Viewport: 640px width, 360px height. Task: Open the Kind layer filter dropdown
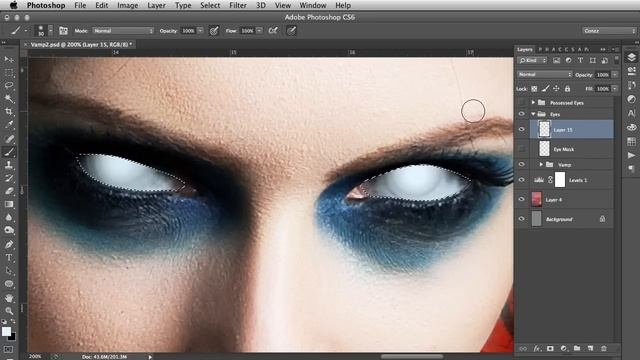532,60
